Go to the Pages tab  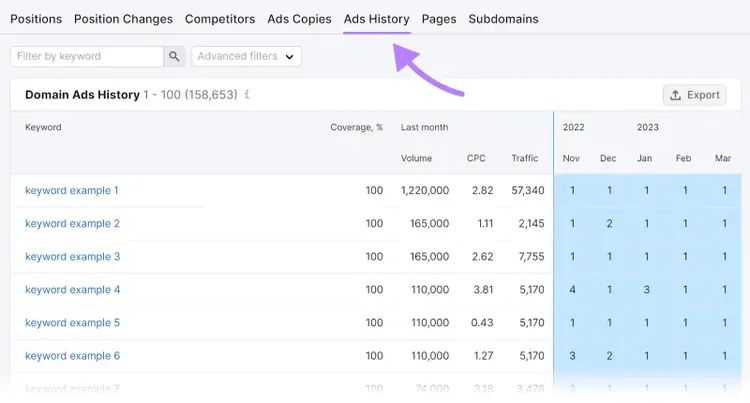[439, 19]
